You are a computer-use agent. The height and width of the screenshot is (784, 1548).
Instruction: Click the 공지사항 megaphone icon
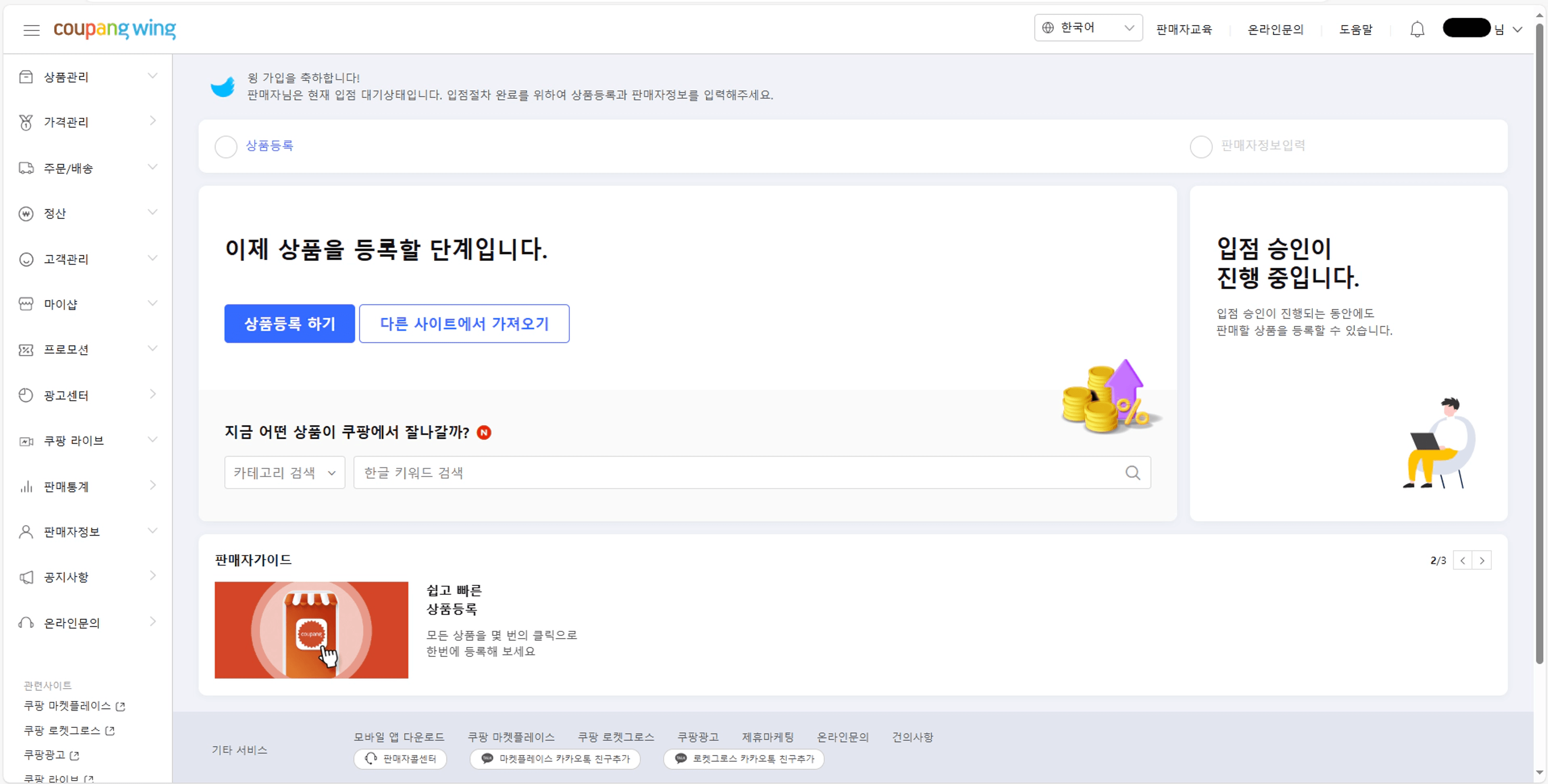[26, 577]
